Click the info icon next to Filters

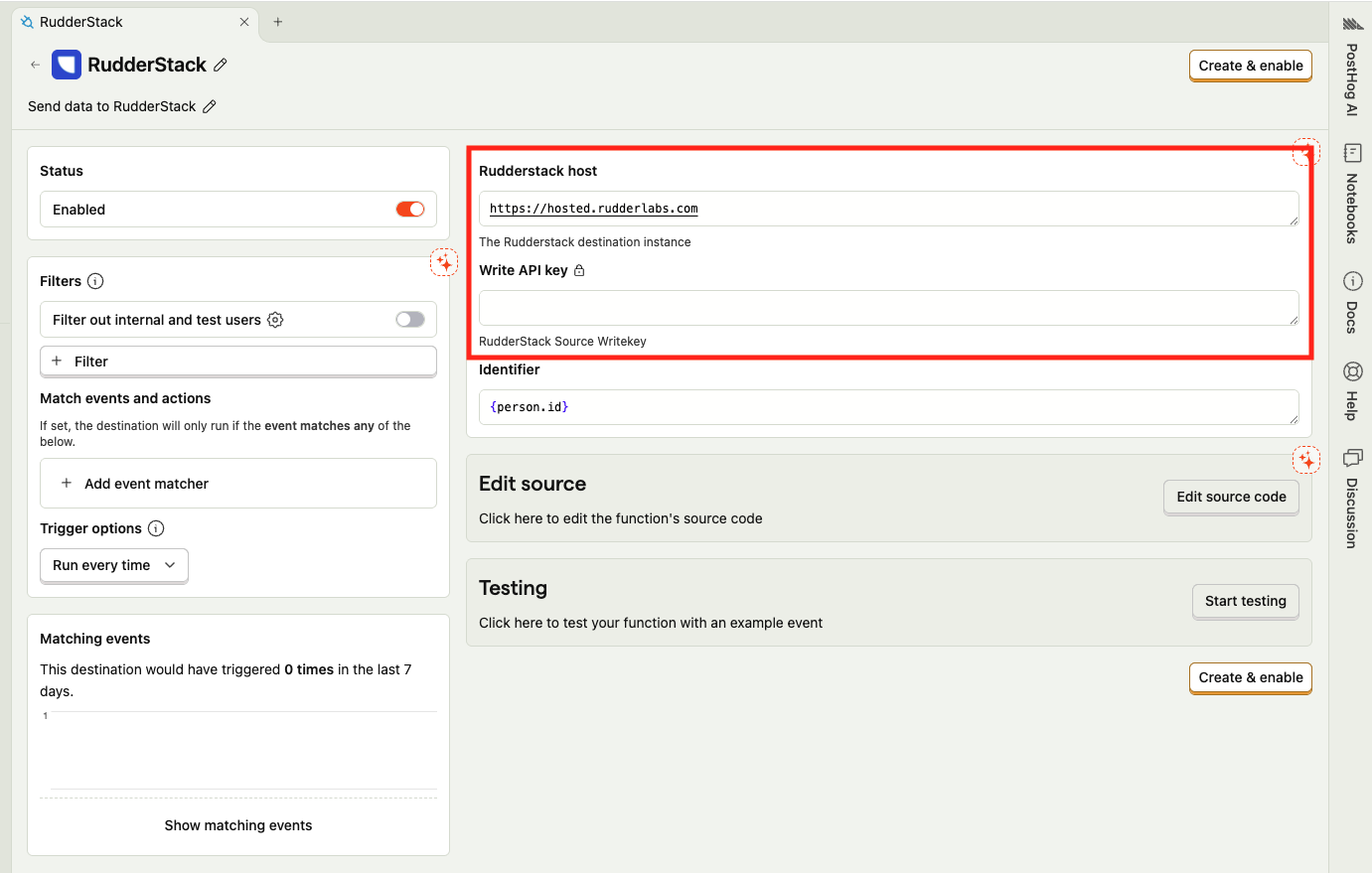[x=95, y=281]
